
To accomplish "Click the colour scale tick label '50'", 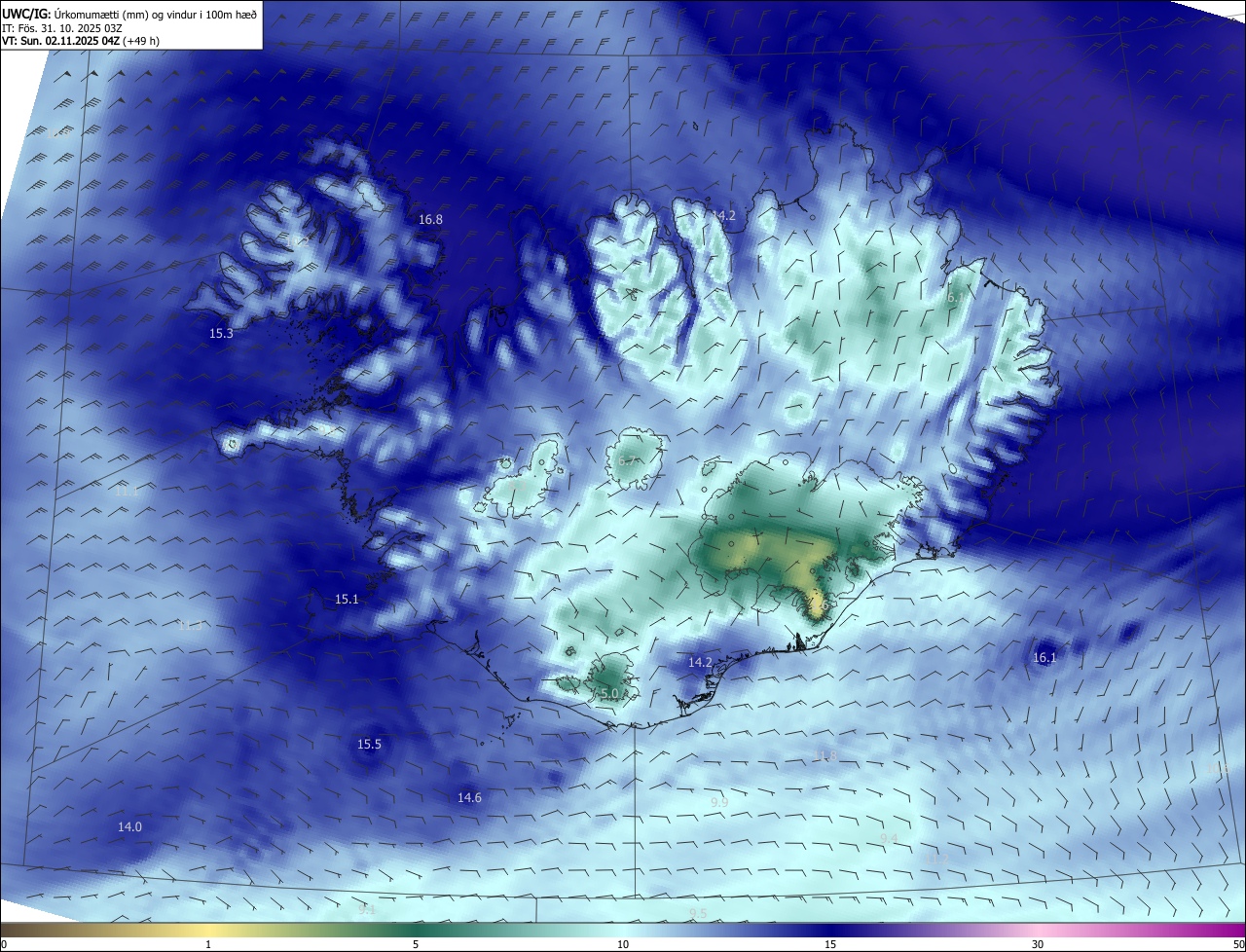I will tap(1239, 945).
